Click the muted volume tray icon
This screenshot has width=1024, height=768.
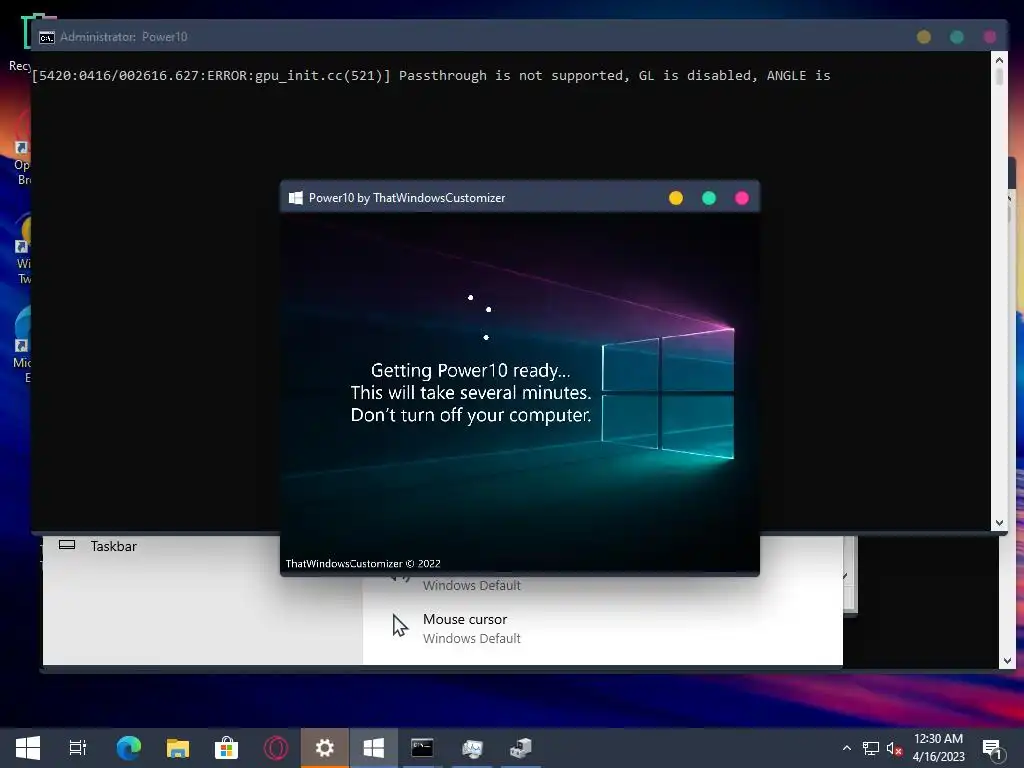(x=894, y=748)
